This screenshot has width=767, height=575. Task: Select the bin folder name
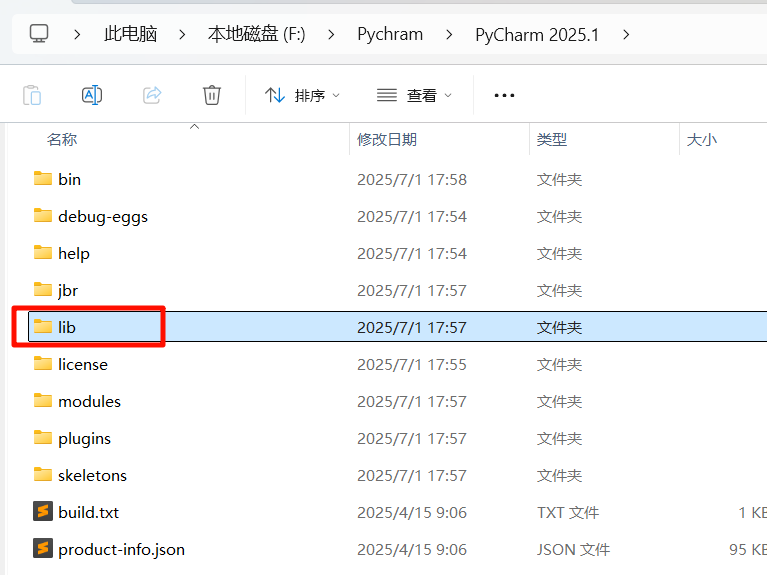coord(69,180)
